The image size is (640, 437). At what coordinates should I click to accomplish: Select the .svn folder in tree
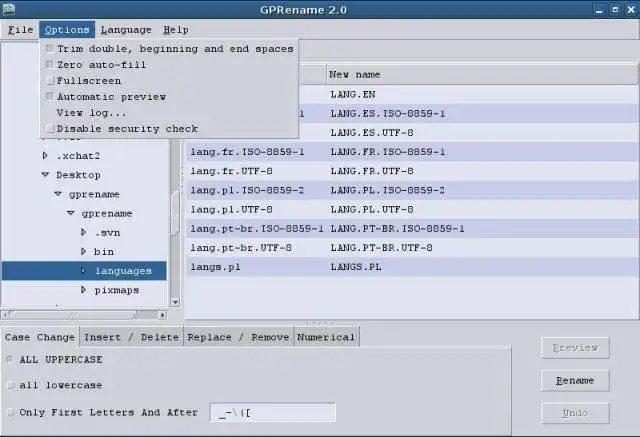click(107, 233)
